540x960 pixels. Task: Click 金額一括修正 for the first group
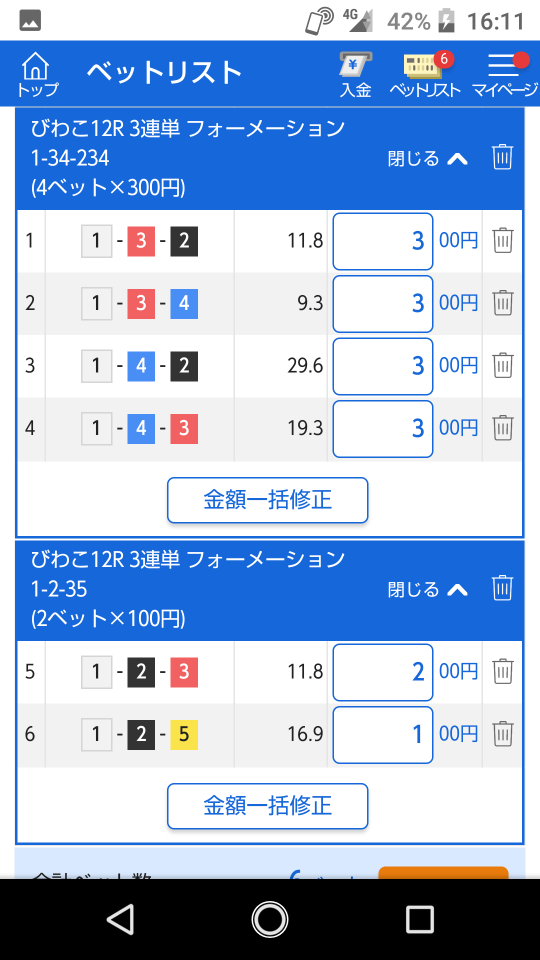point(268,500)
